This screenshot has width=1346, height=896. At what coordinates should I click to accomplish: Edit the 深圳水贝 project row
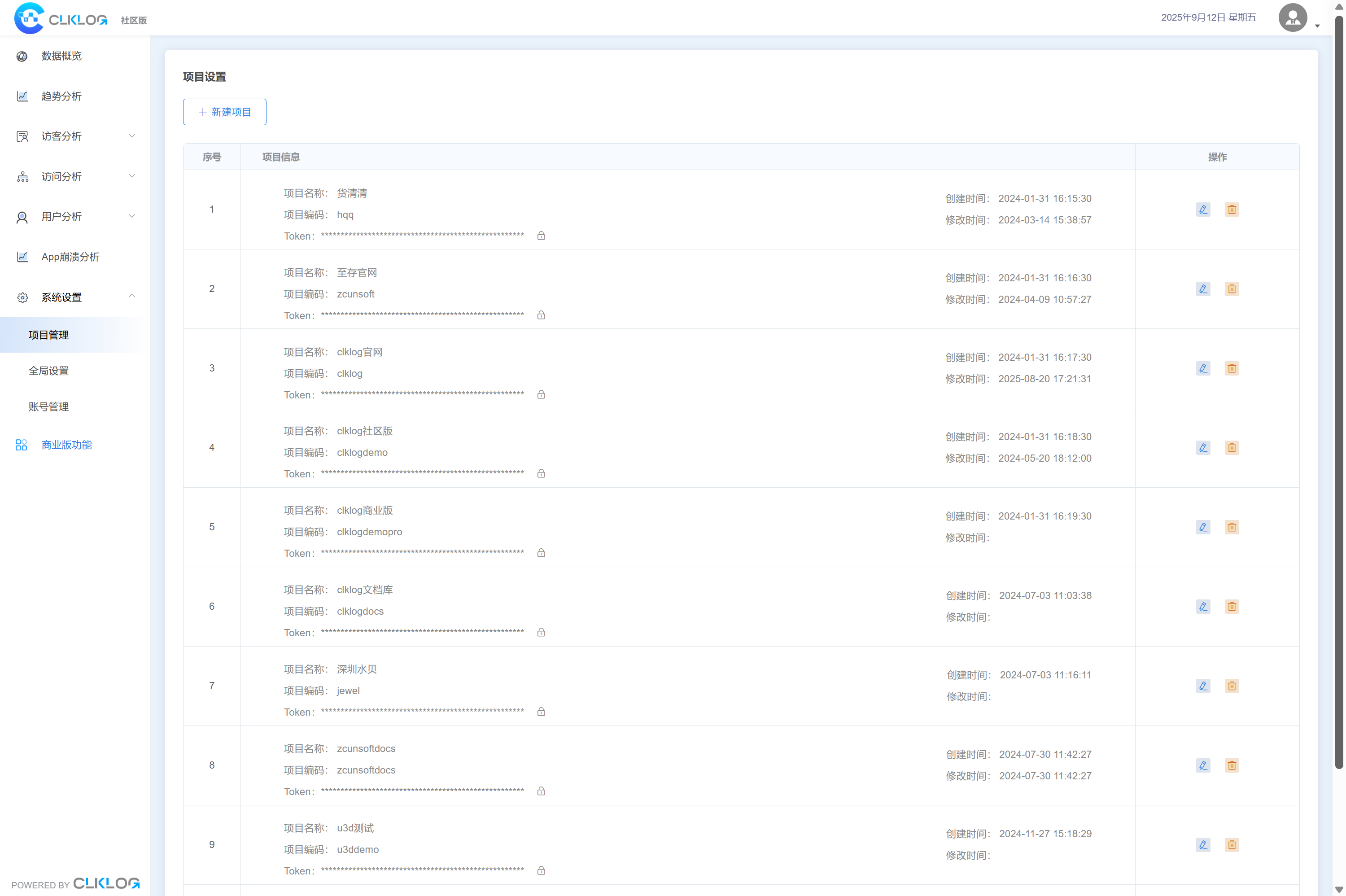click(1202, 686)
